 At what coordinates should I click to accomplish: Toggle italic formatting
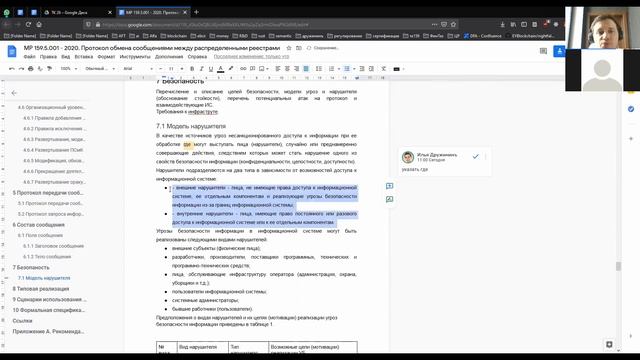202,69
